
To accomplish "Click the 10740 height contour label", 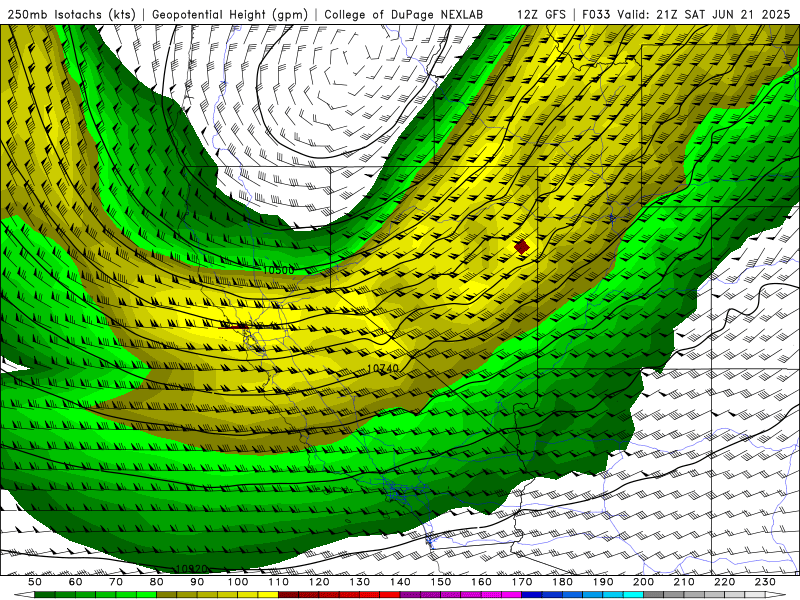I will tap(383, 368).
